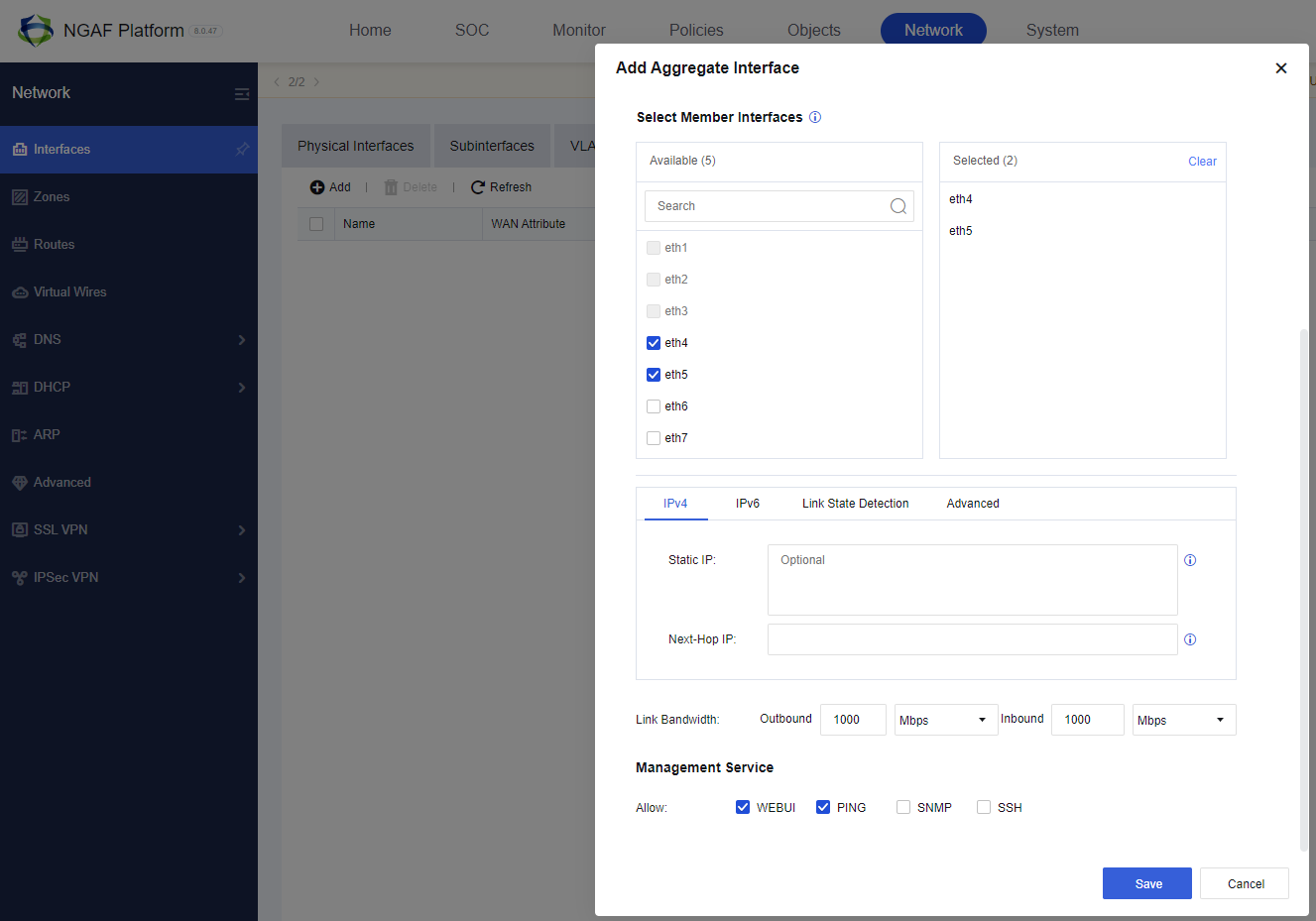
Task: Click the DHCP sidebar icon
Action: [20, 388]
